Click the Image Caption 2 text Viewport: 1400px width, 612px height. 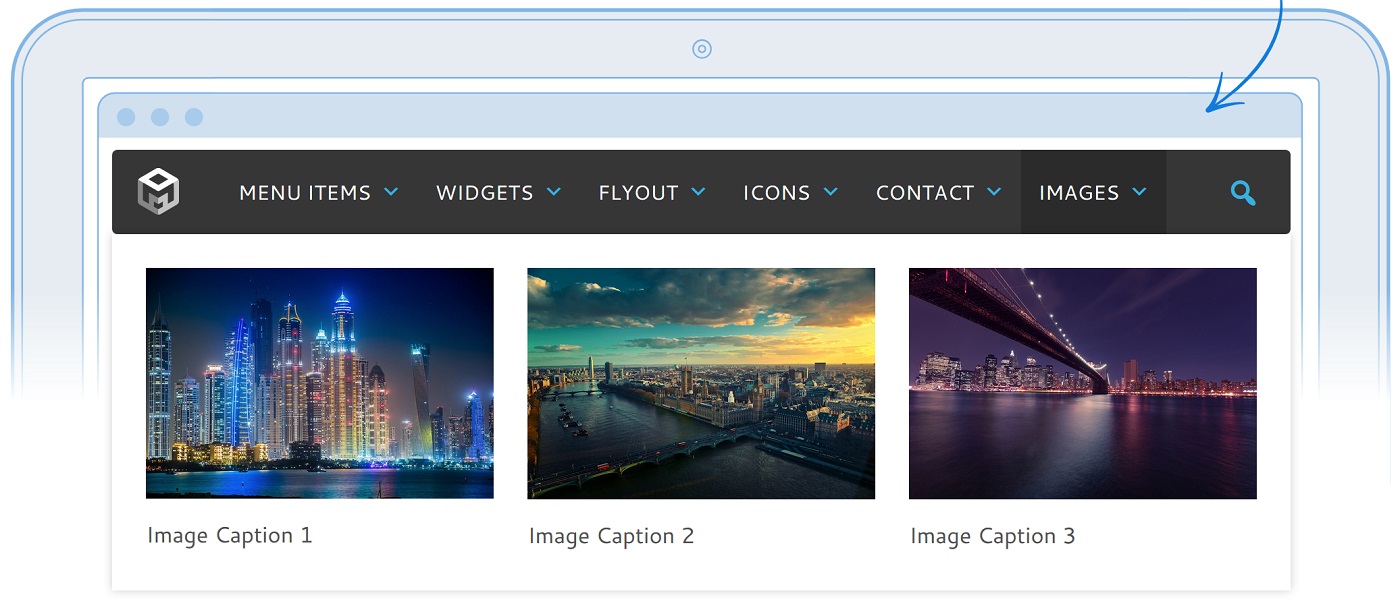pos(611,536)
